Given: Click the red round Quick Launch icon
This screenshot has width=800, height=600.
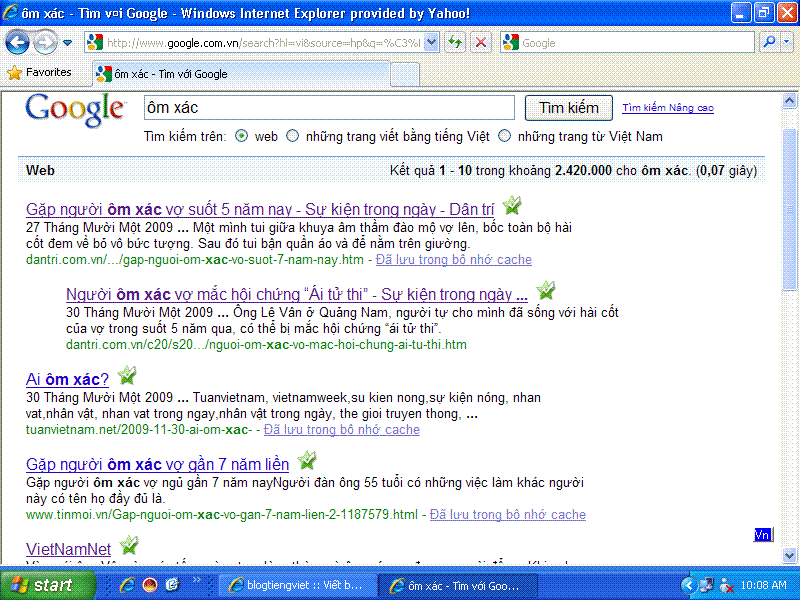Looking at the screenshot, I should pyautogui.click(x=149, y=585).
